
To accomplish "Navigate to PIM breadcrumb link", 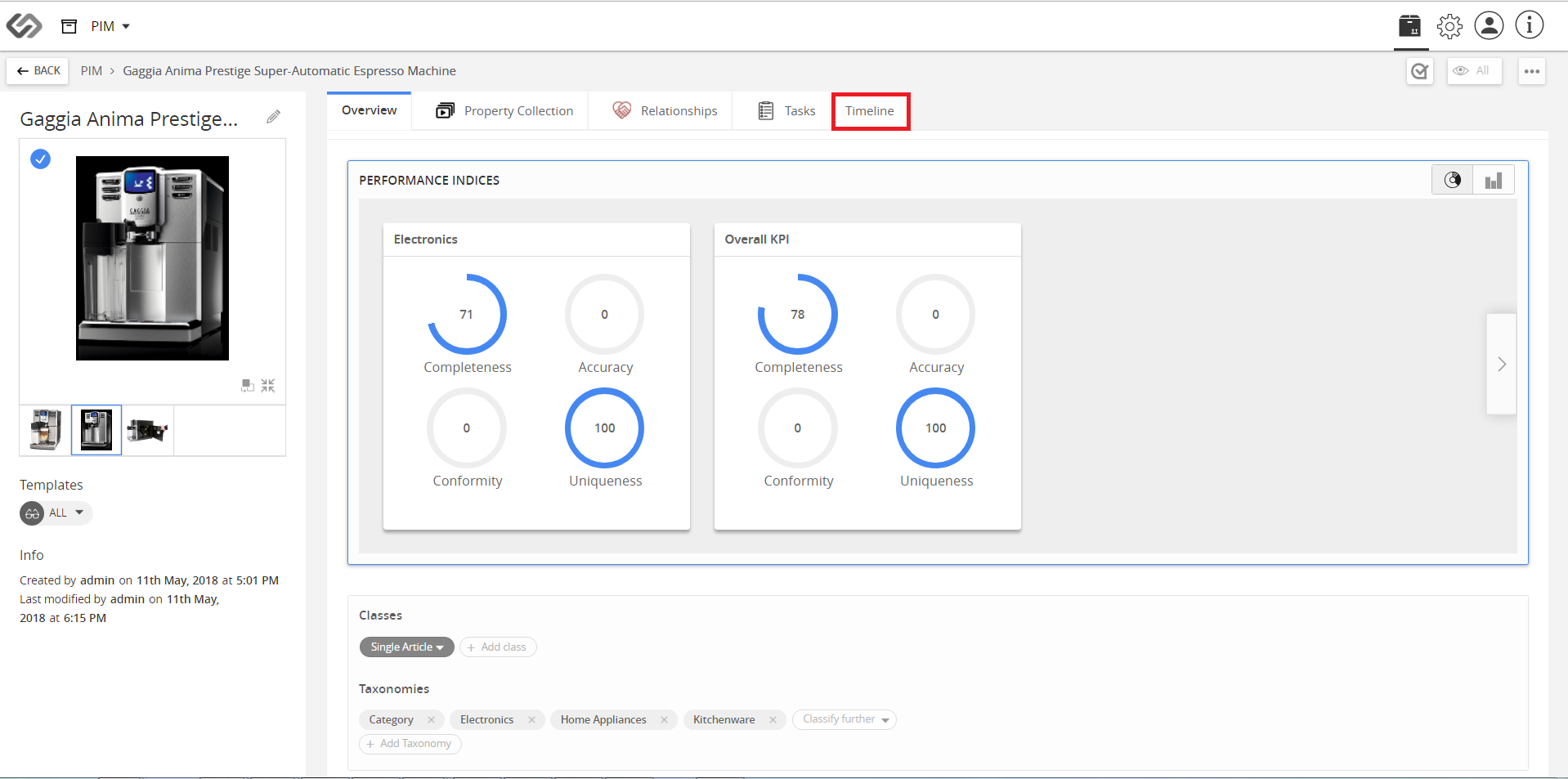I will coord(92,71).
